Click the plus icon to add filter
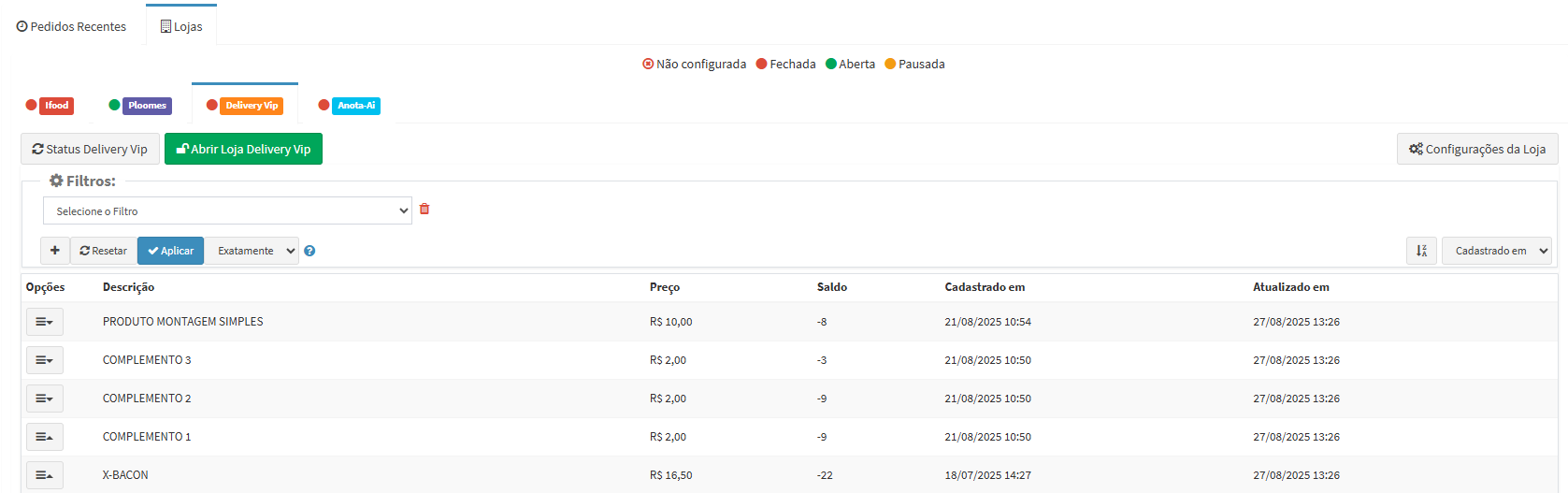Viewport: 1568px width, 493px height. pos(55,251)
